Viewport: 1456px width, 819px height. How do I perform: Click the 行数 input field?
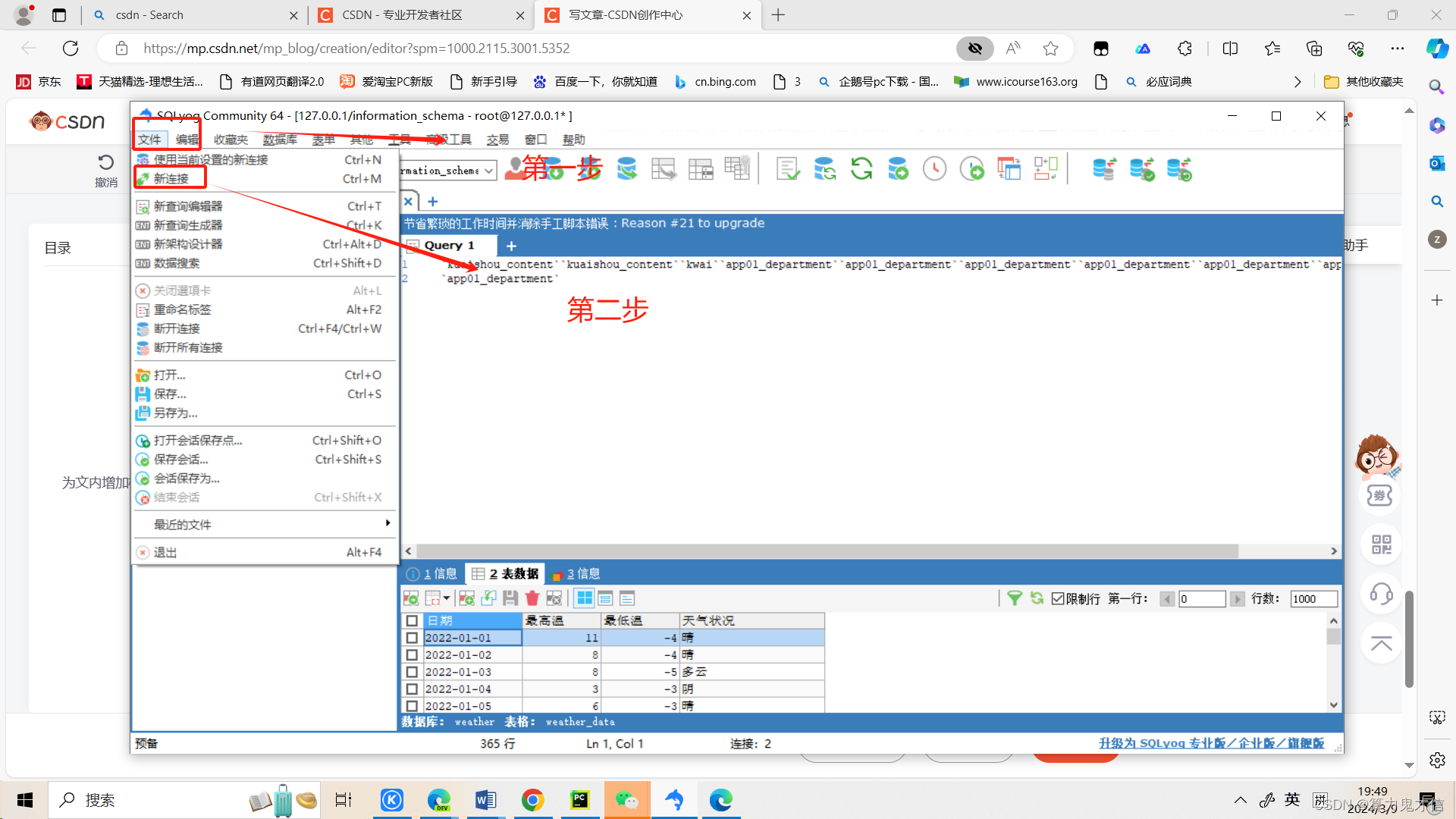pos(1313,599)
